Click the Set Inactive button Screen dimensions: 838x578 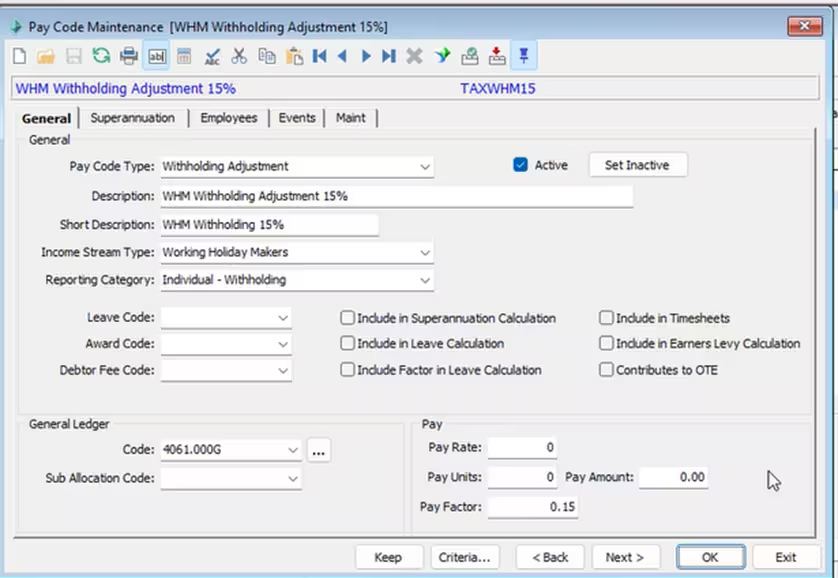(638, 165)
